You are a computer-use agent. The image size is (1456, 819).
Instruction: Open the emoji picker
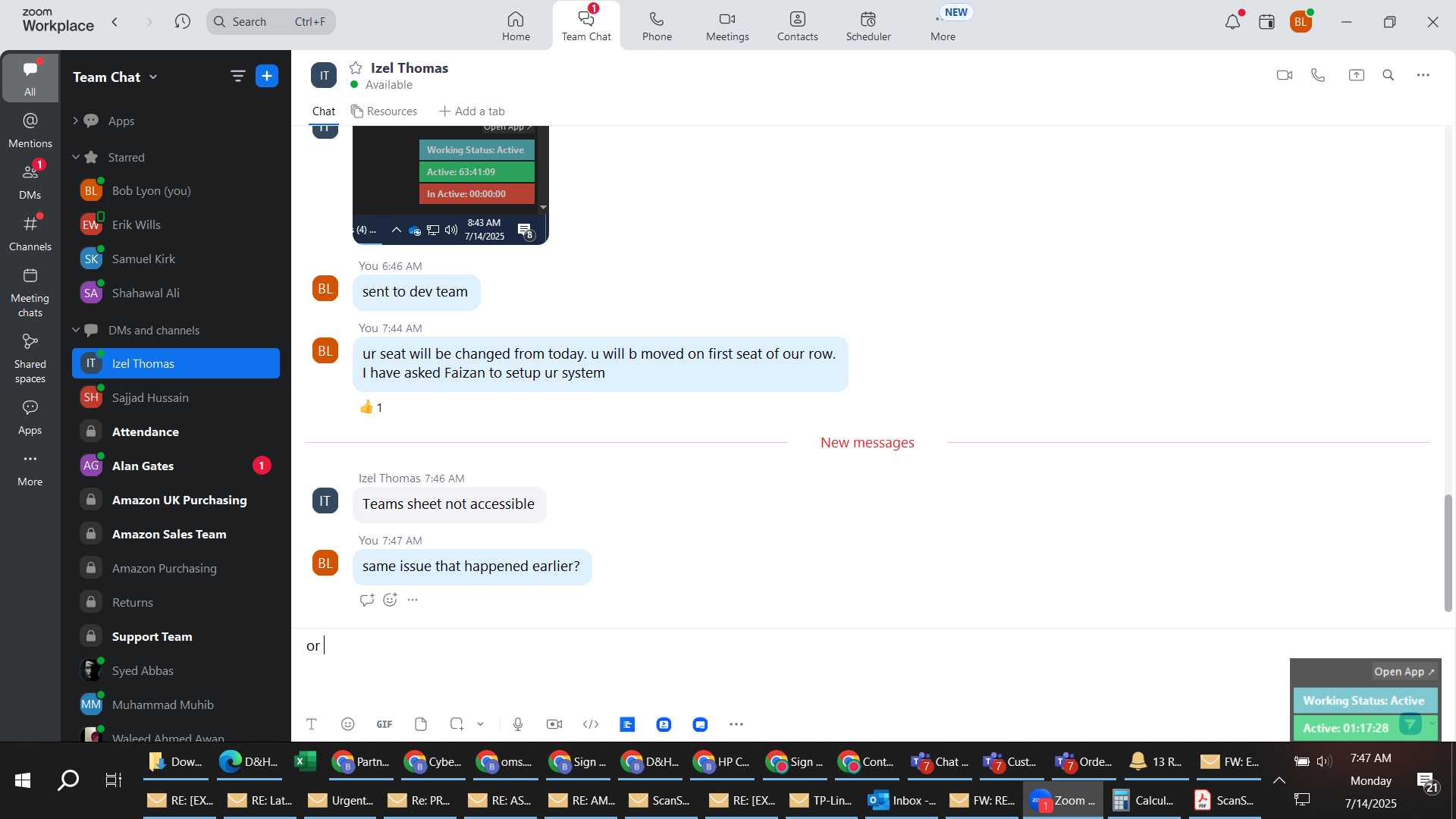tap(348, 724)
